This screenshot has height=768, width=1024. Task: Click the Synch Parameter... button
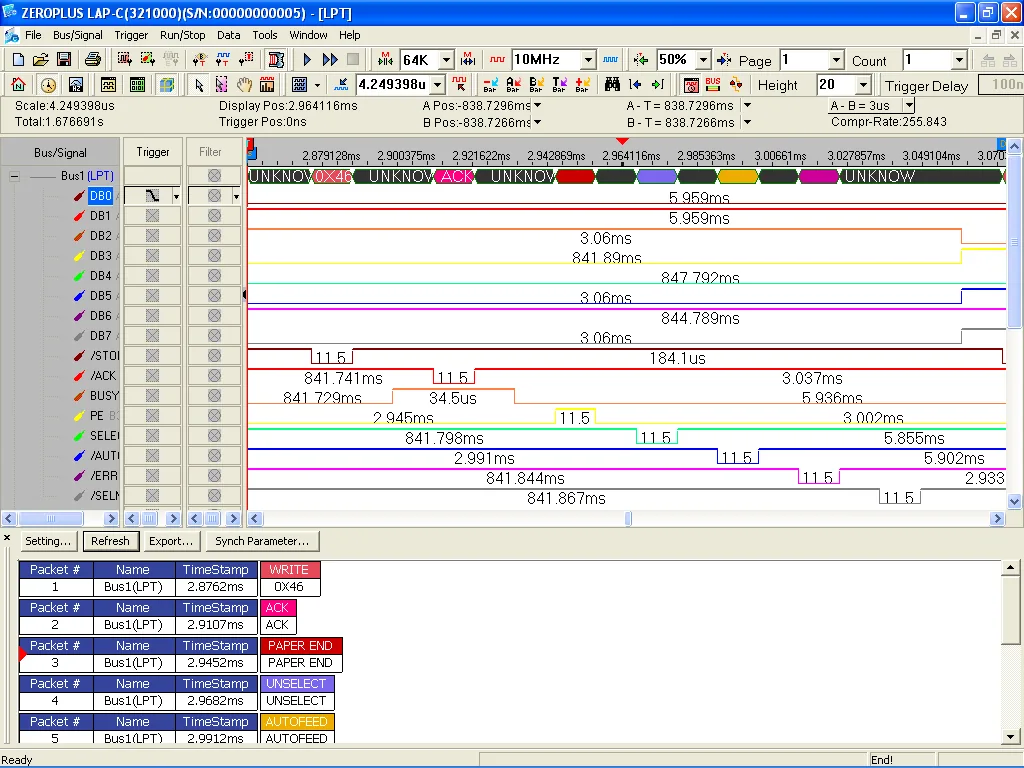point(262,541)
